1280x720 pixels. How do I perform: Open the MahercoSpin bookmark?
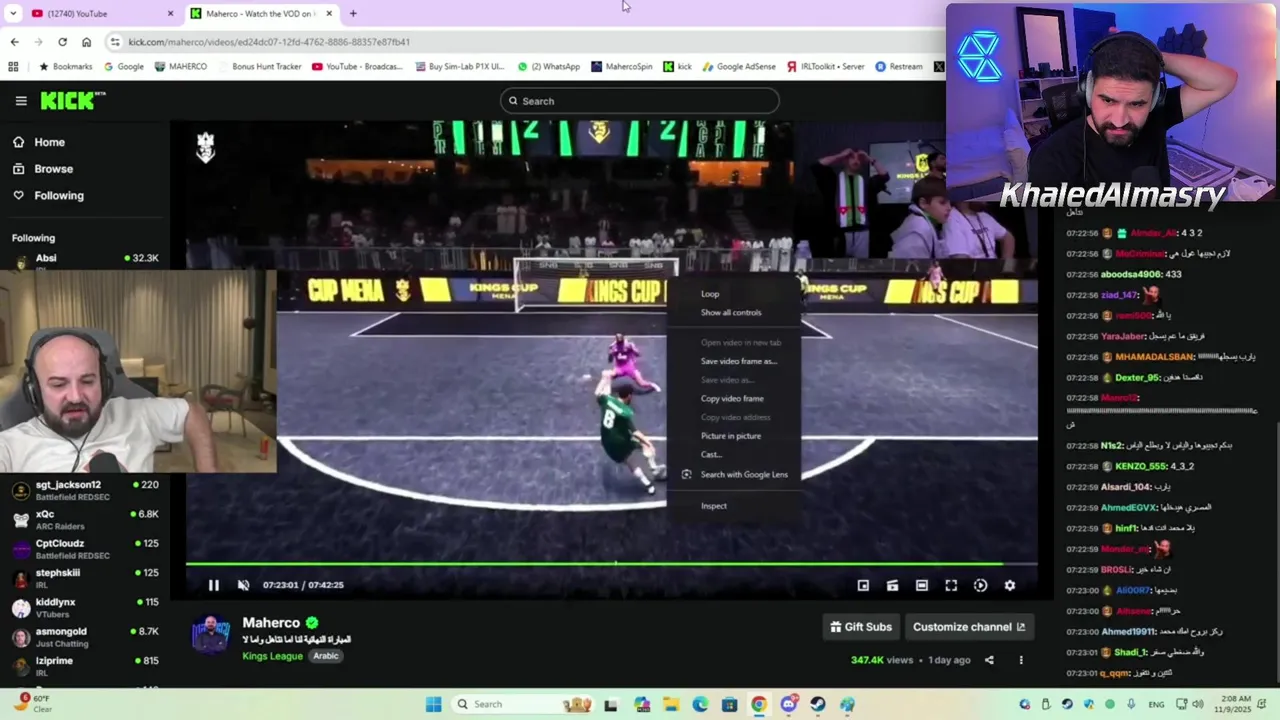pyautogui.click(x=621, y=67)
